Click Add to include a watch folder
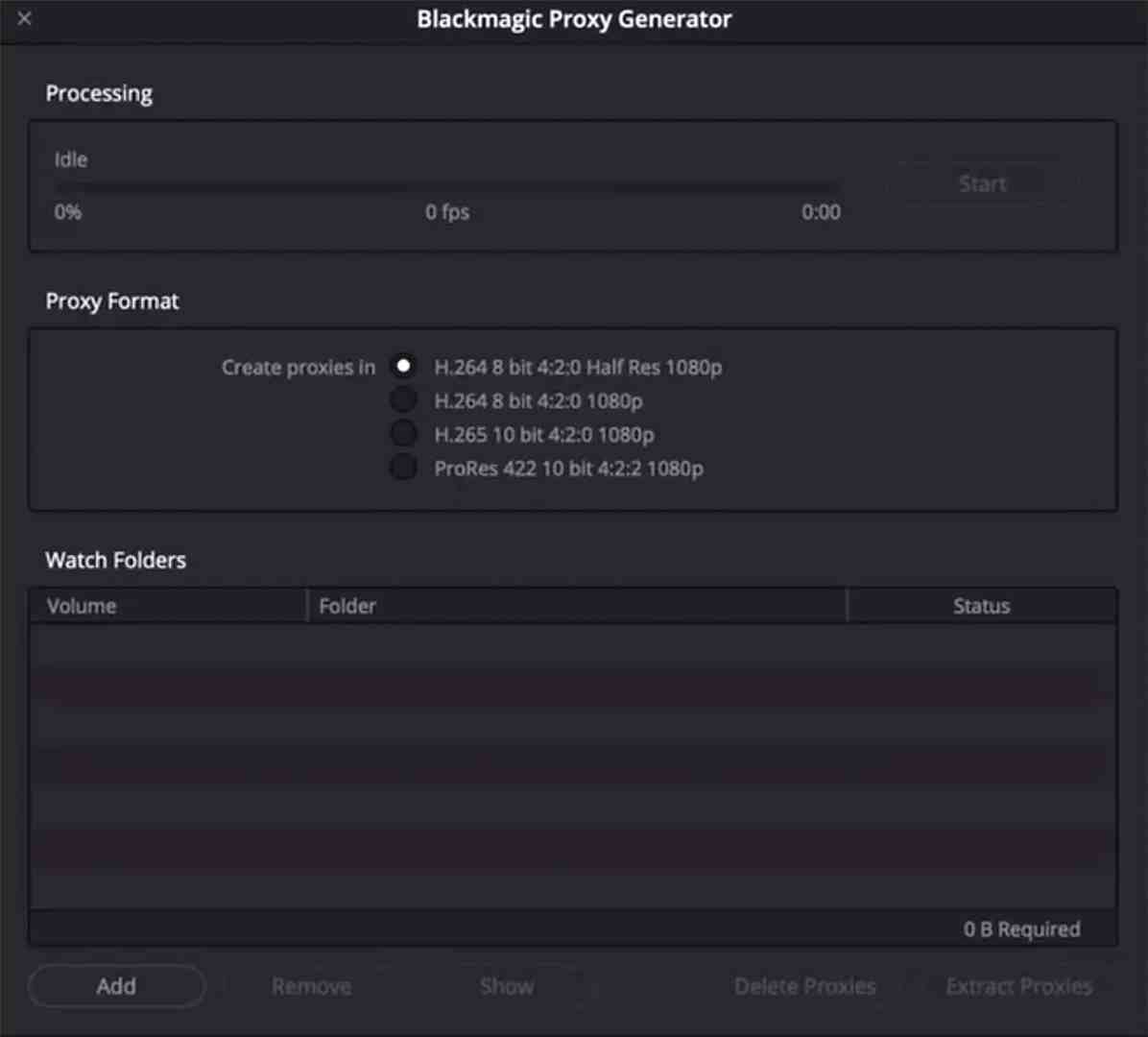Screen dimensions: 1148x1037 pos(116,985)
